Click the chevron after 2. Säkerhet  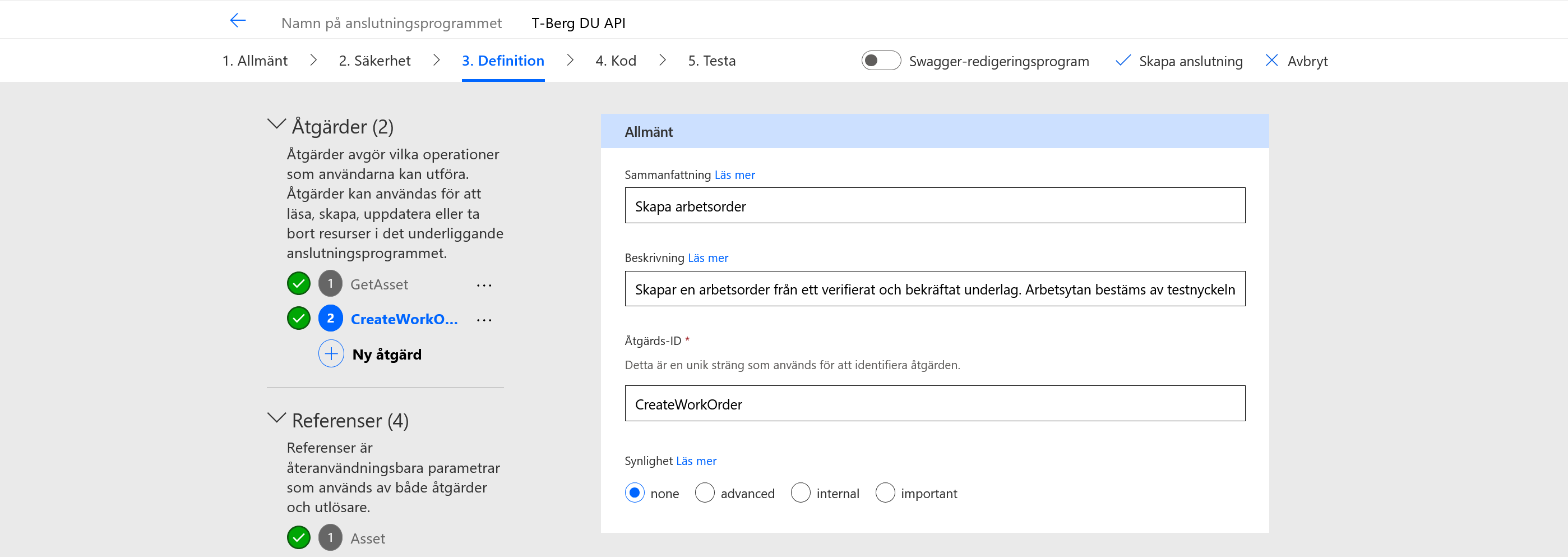[x=437, y=60]
